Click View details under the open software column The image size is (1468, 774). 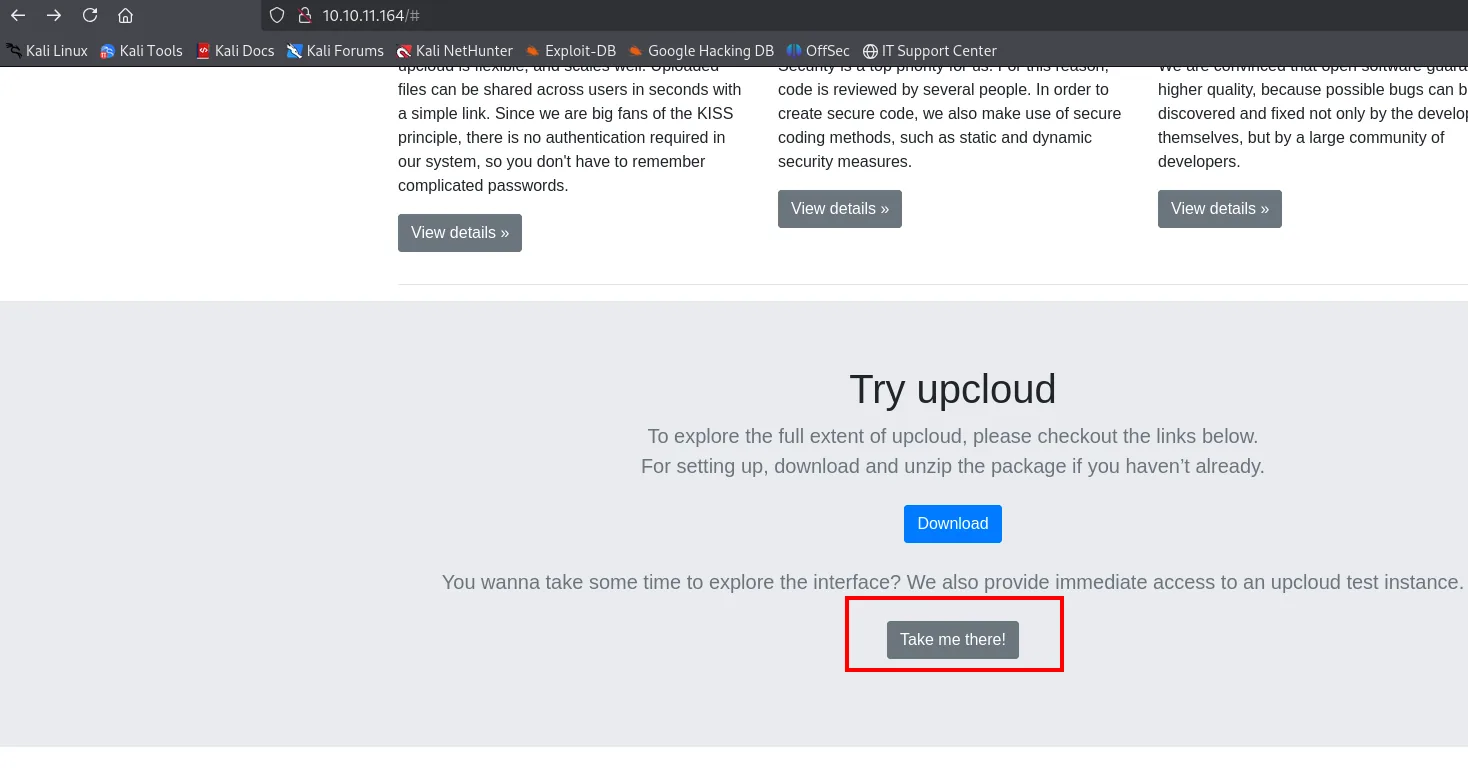1220,209
